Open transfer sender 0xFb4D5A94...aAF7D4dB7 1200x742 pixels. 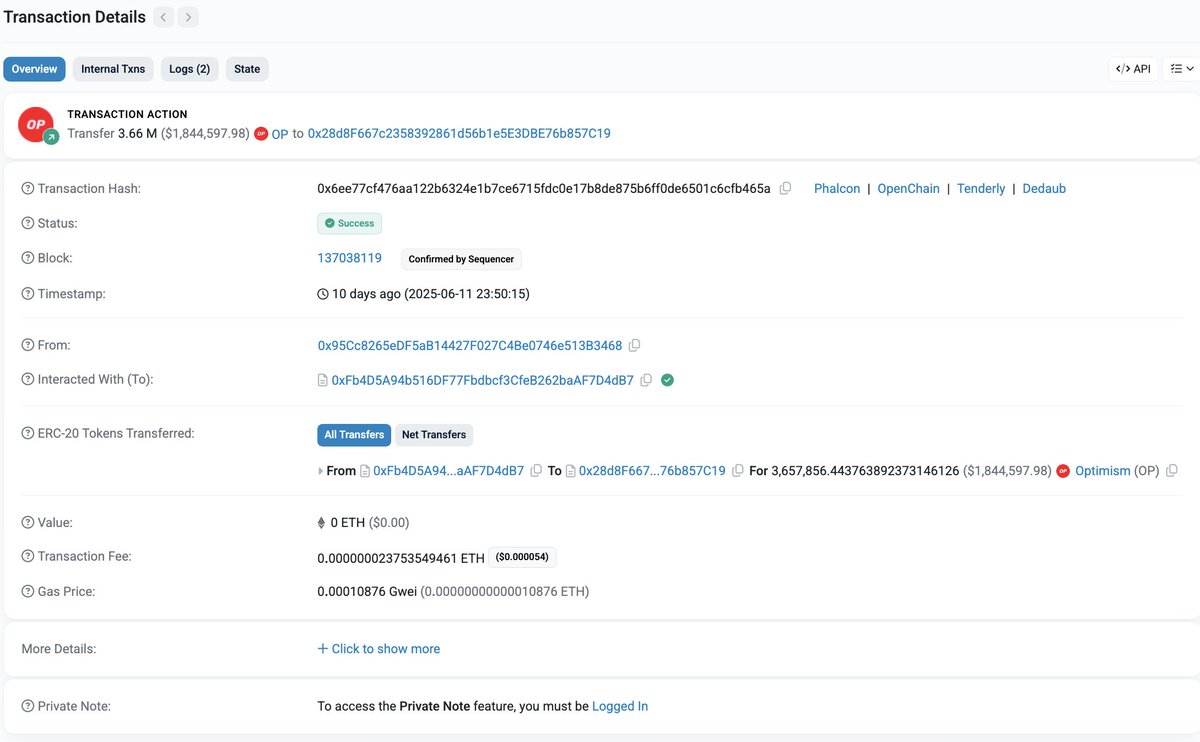448,470
